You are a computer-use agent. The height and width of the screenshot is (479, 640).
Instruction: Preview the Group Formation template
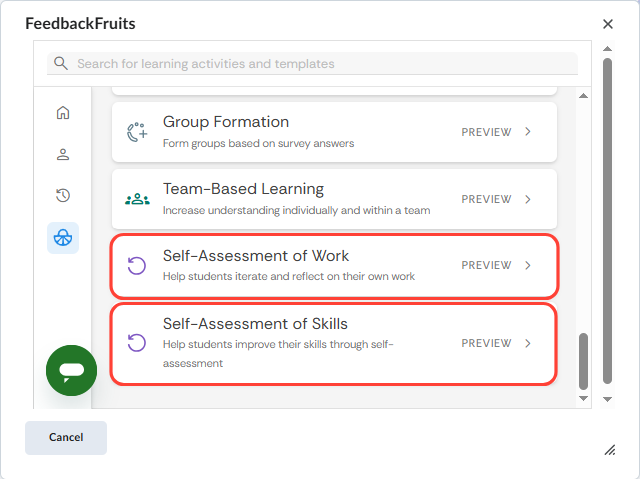pyautogui.click(x=486, y=132)
